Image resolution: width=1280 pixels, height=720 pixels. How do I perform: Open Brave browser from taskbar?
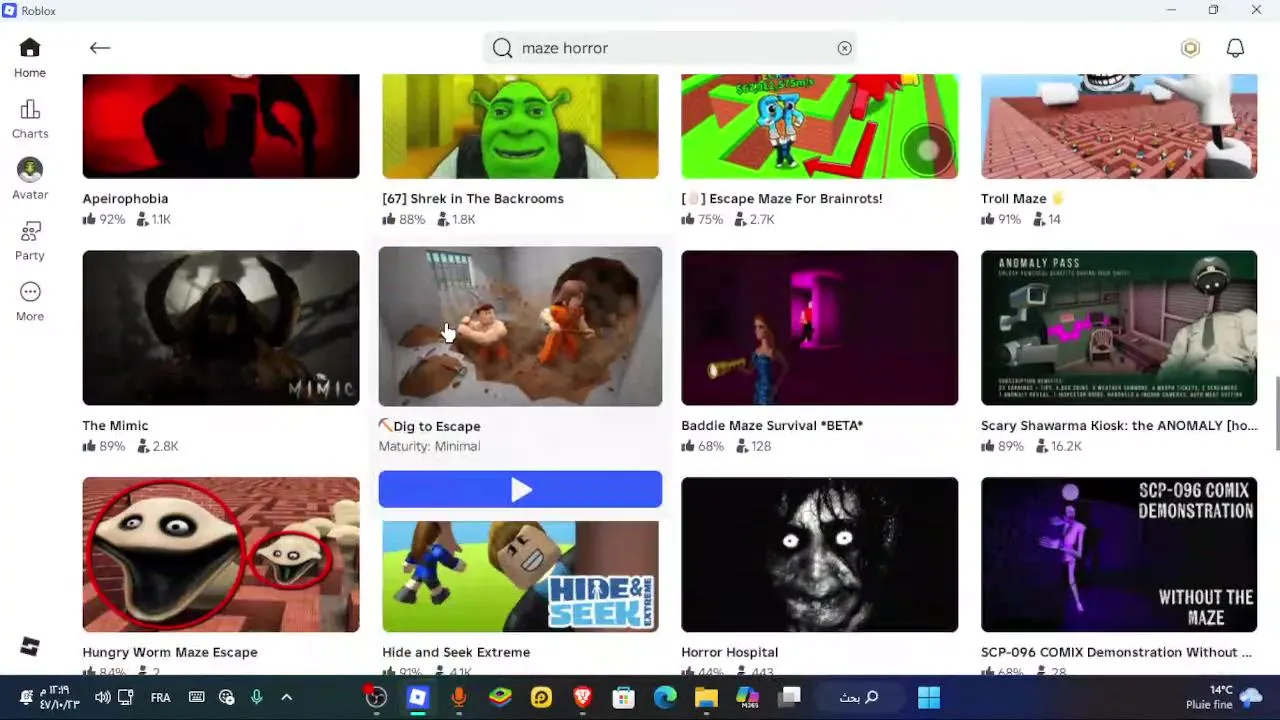click(583, 697)
